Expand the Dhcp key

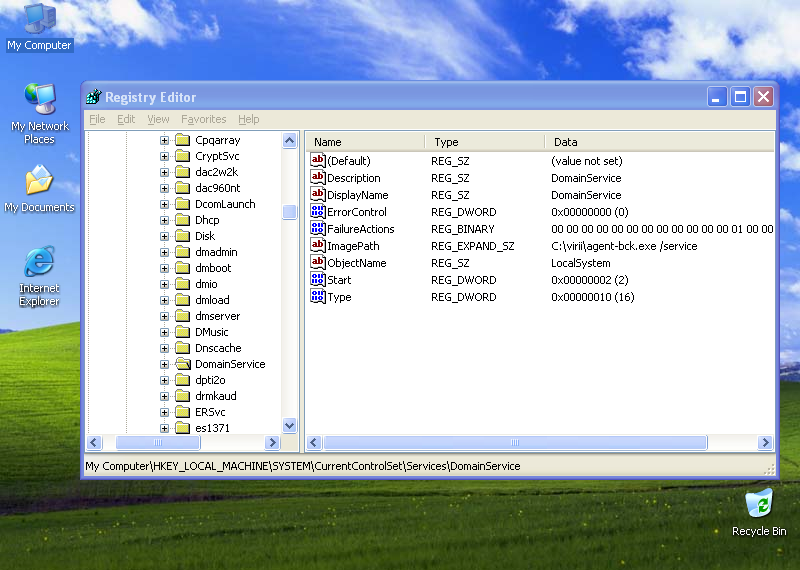(164, 220)
